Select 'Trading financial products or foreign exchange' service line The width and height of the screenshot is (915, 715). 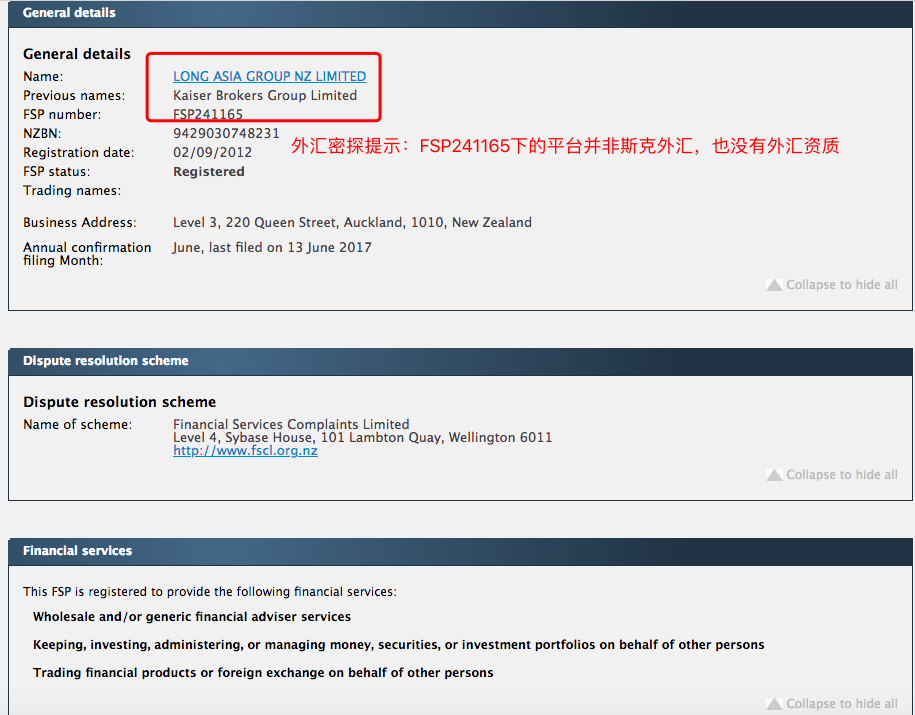(263, 673)
